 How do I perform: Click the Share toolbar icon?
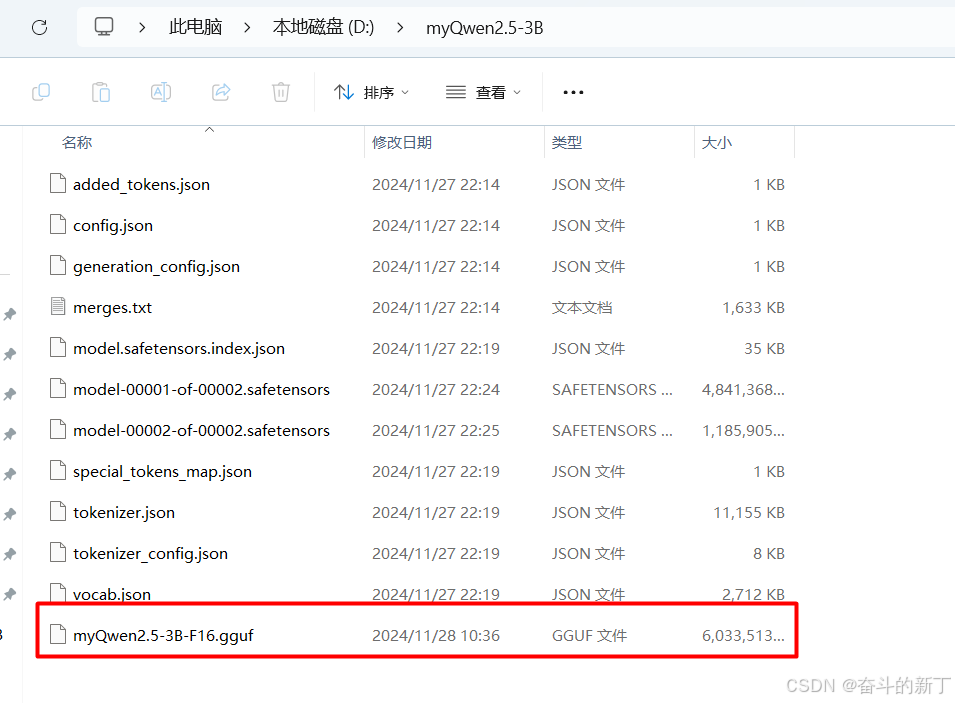coord(221,92)
